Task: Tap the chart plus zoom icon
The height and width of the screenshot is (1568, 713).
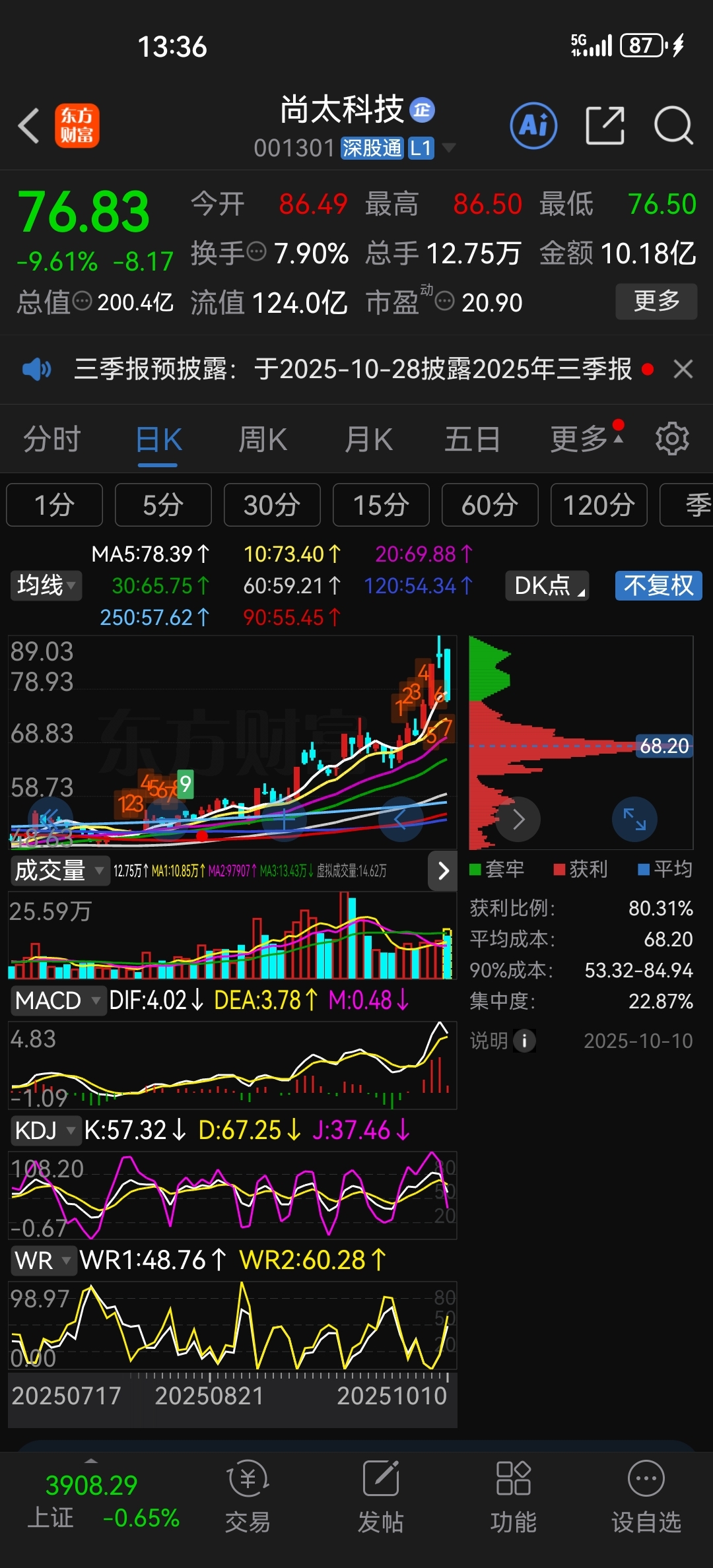Action: 284,819
